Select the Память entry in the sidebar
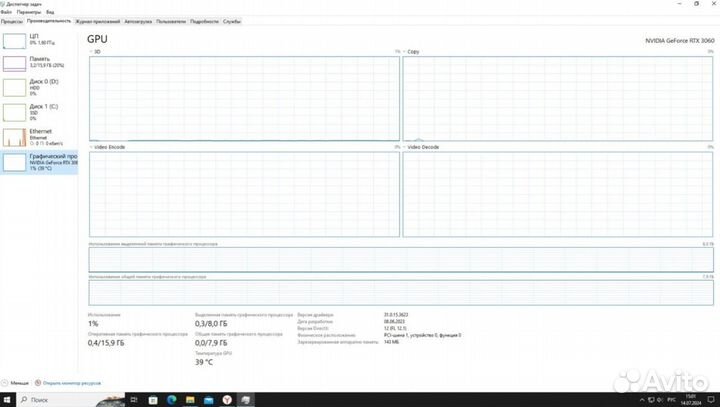Screen dimensions: 720x407 click(39, 63)
